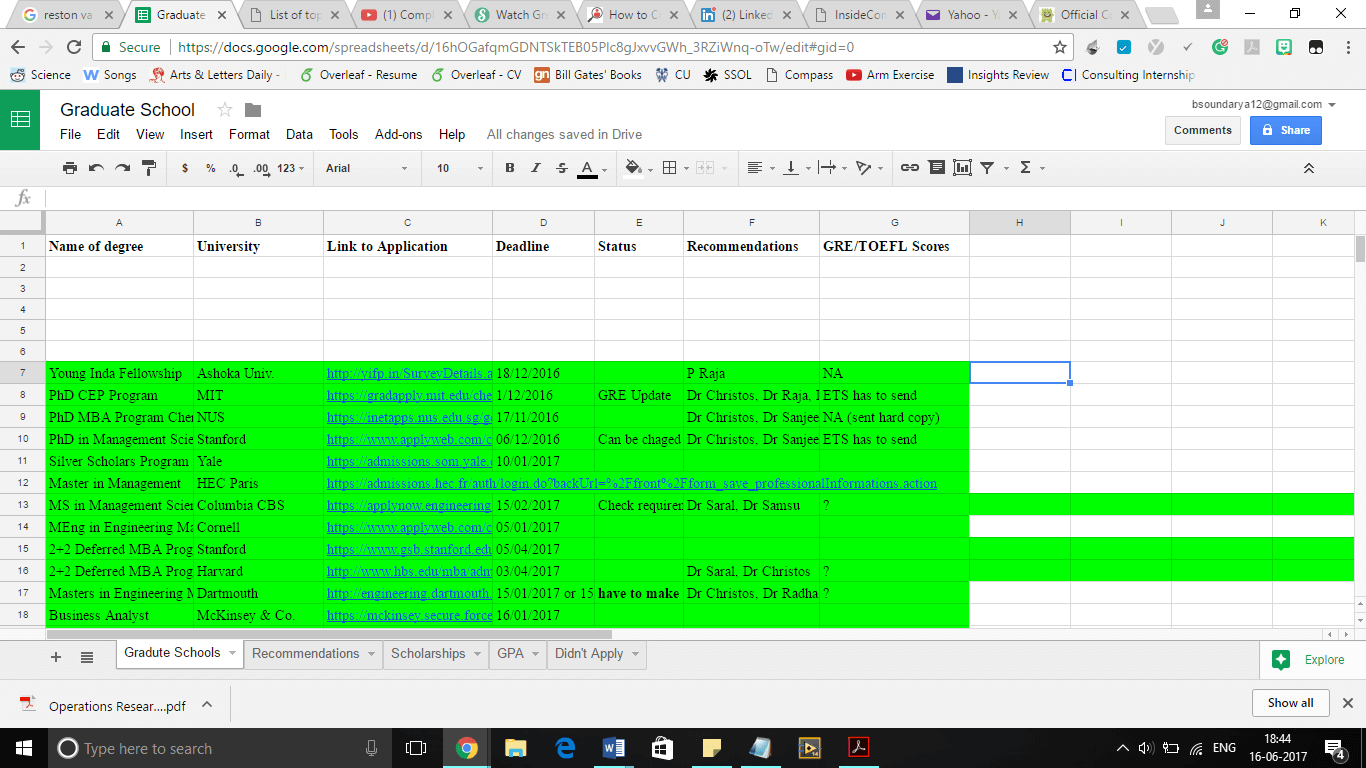This screenshot has height=768, width=1366.
Task: Open the Insert menu
Action: 196,134
